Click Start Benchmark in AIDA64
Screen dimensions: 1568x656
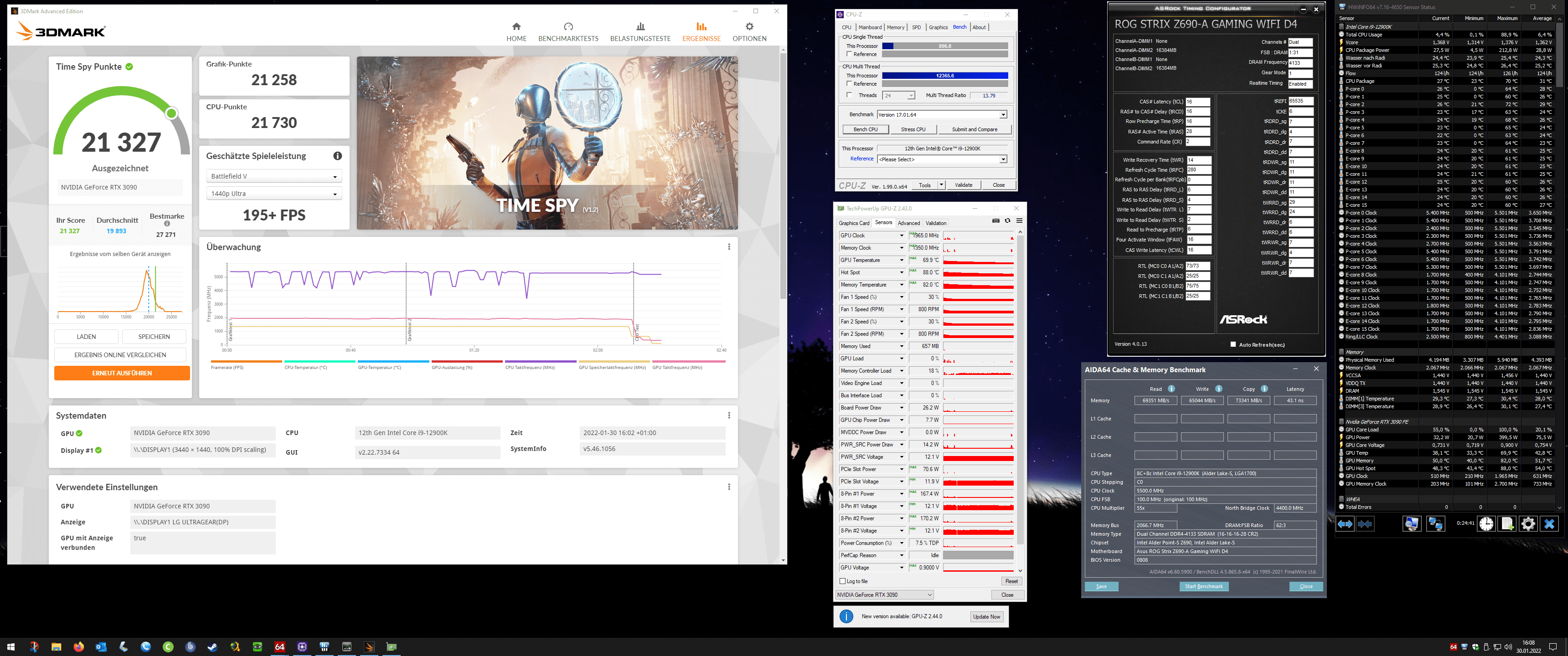[1203, 586]
